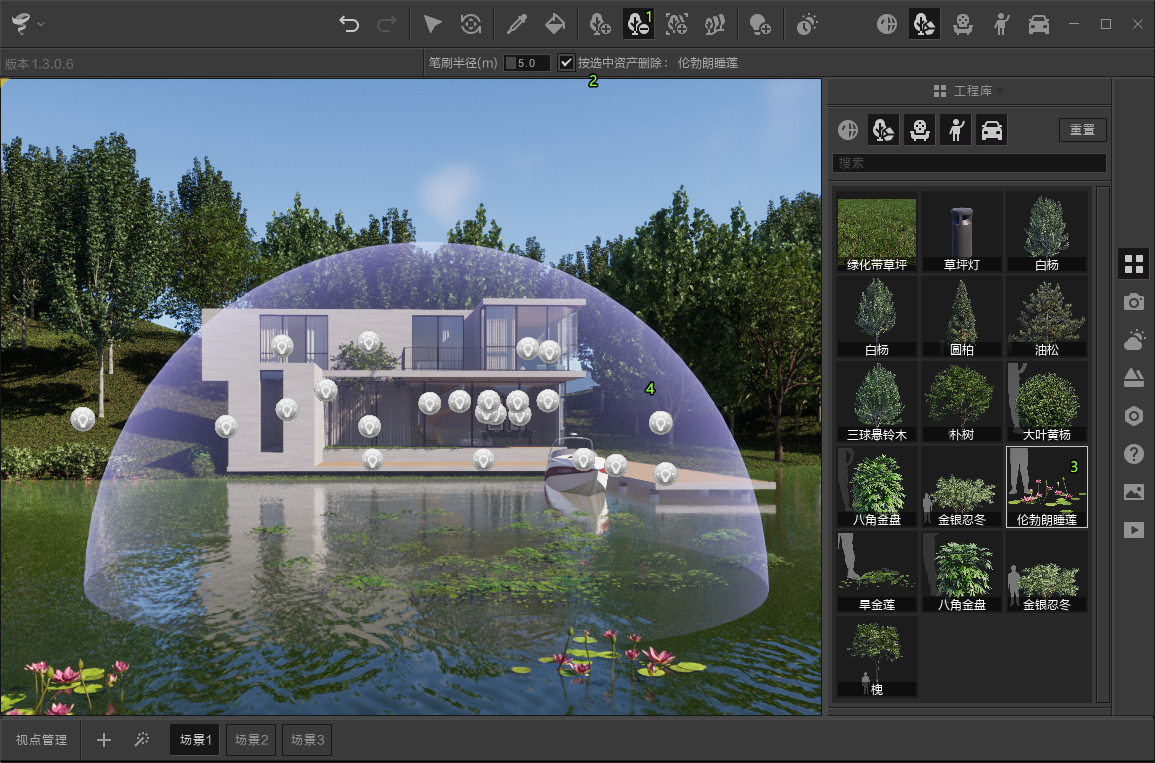Pick the eyedropper tool
This screenshot has width=1155, height=763.
pos(516,24)
